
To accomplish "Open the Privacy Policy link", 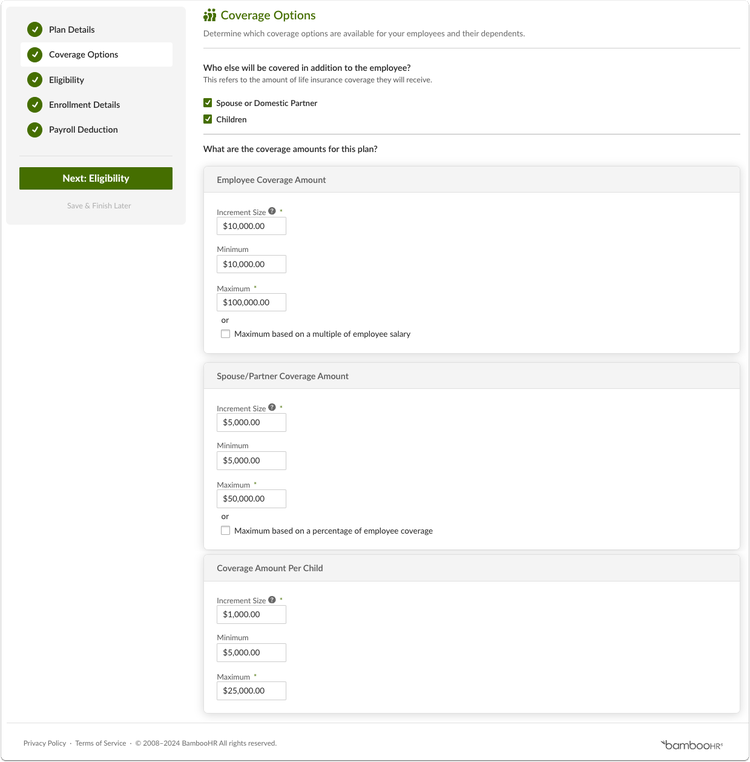I will click(45, 743).
